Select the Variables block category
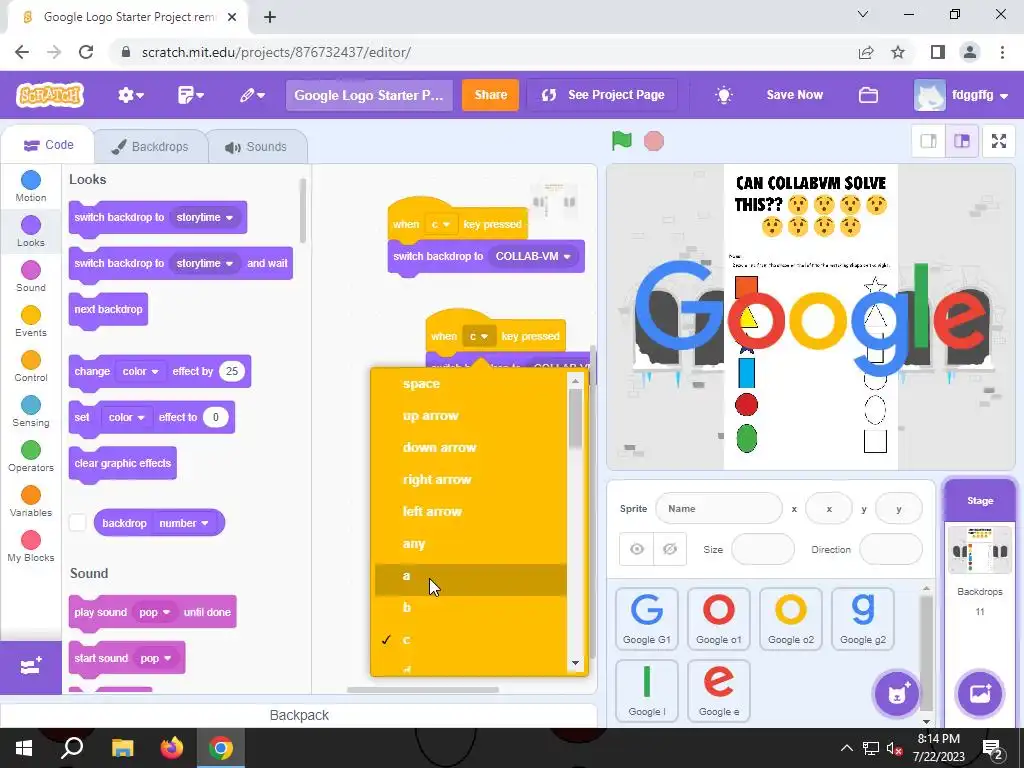Screen dimensions: 1024x768 31,502
